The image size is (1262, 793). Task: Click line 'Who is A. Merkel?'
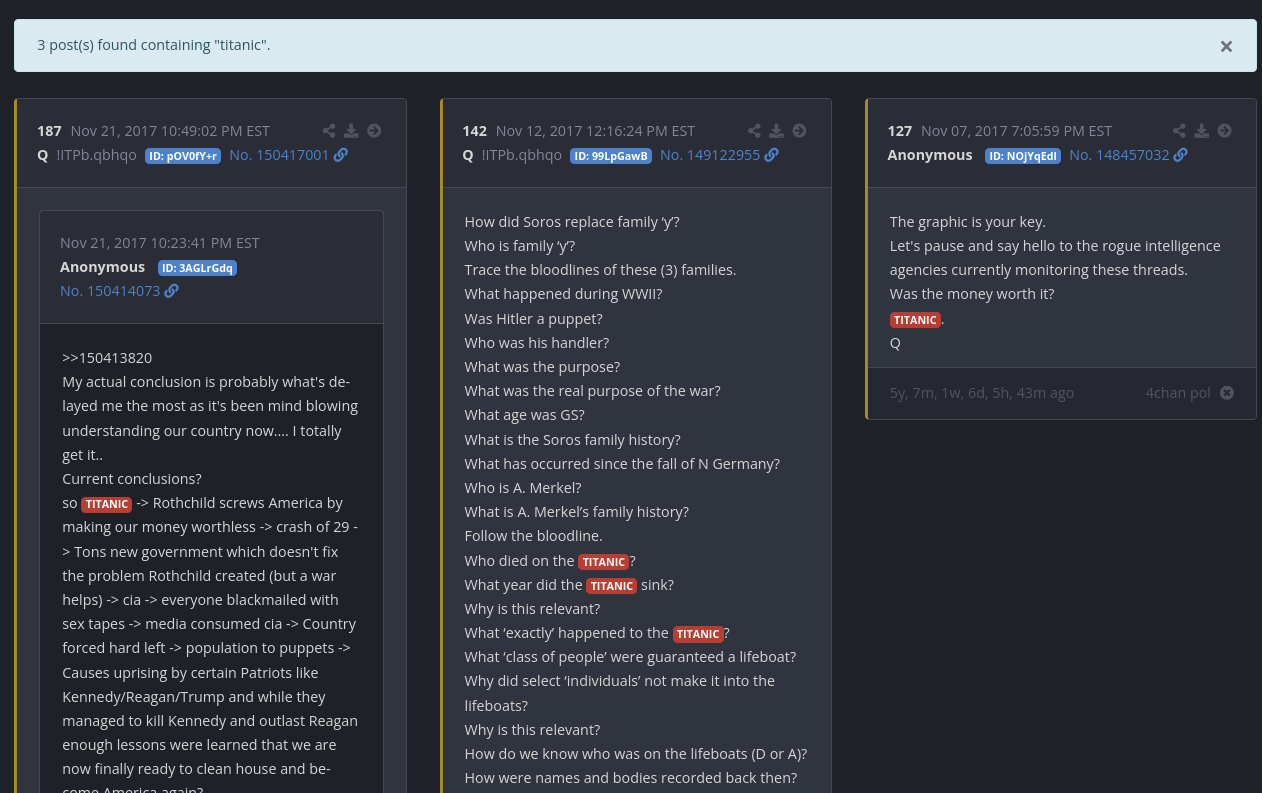point(523,488)
